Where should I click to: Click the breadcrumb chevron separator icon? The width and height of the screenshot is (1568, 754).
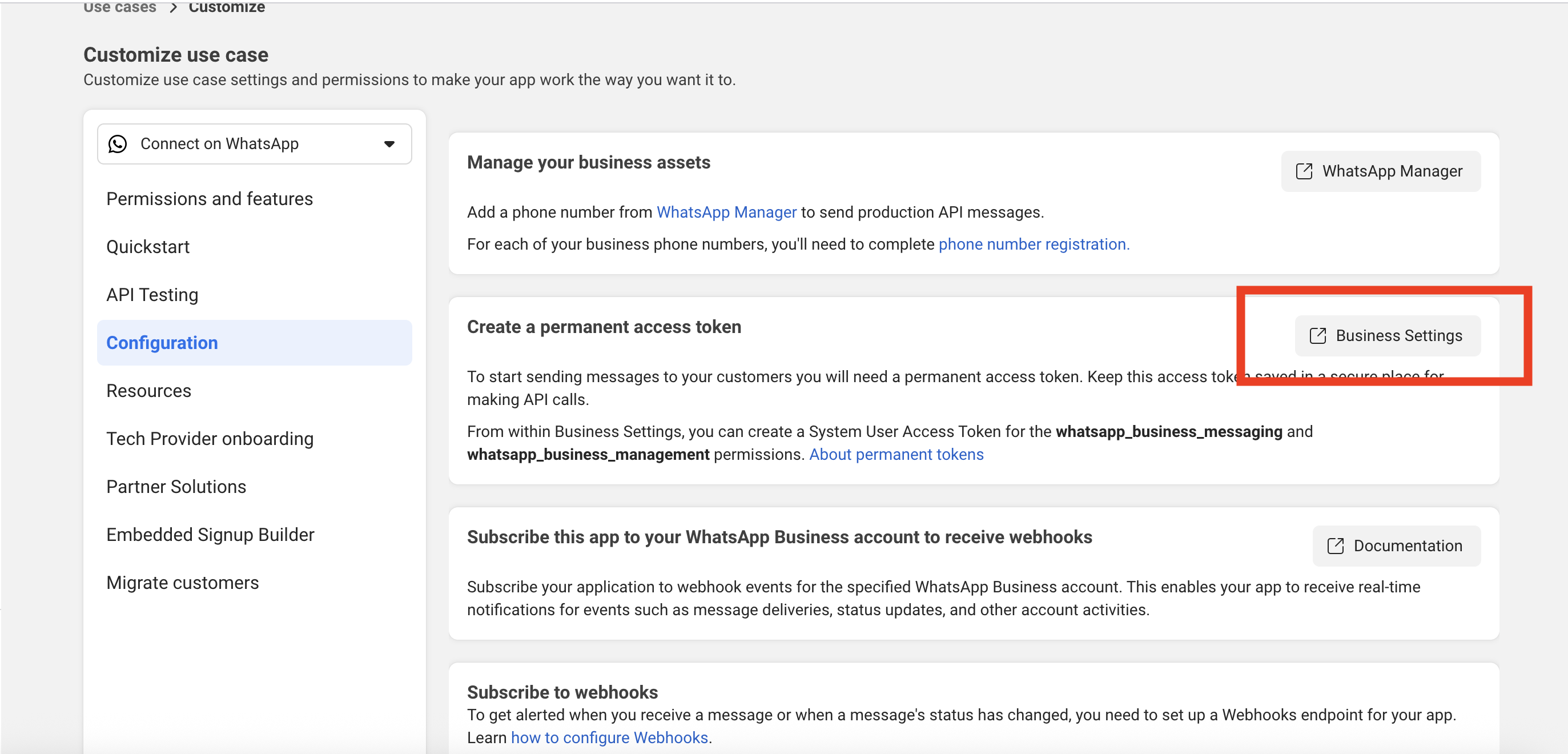tap(174, 7)
